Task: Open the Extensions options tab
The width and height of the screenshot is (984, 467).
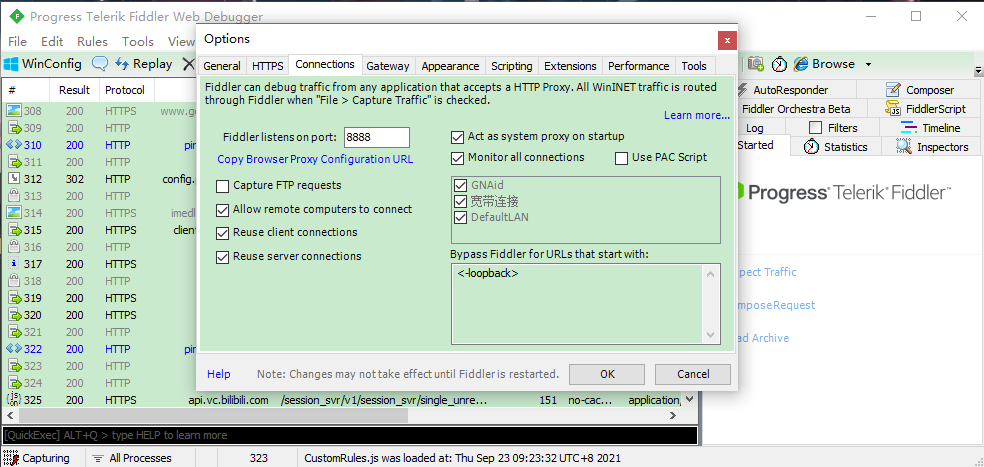Action: coord(570,66)
